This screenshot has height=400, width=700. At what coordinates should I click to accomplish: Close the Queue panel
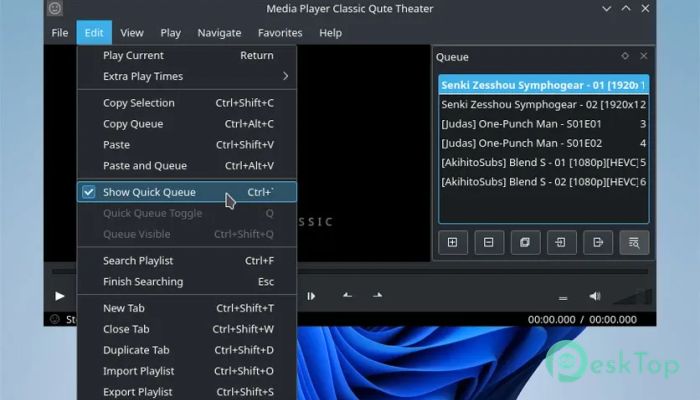pos(644,56)
